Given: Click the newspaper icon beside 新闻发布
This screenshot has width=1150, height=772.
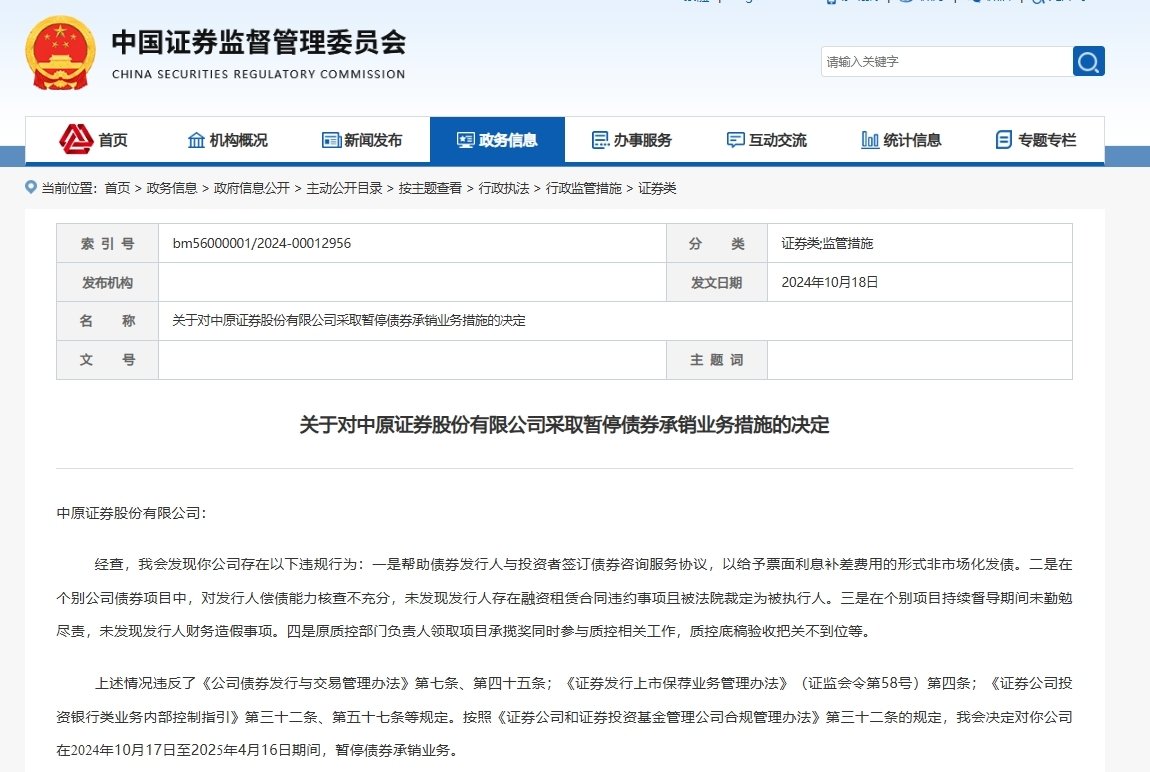Looking at the screenshot, I should 332,140.
